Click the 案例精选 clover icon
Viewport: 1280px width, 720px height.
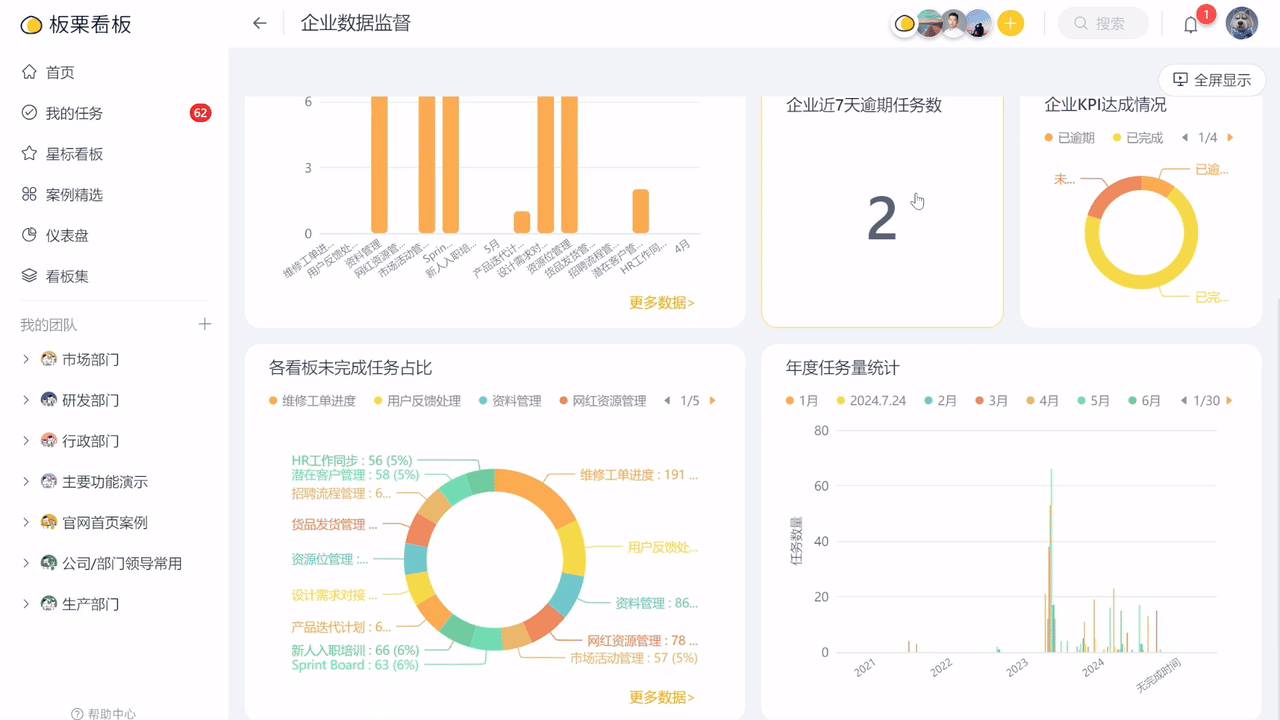click(29, 195)
